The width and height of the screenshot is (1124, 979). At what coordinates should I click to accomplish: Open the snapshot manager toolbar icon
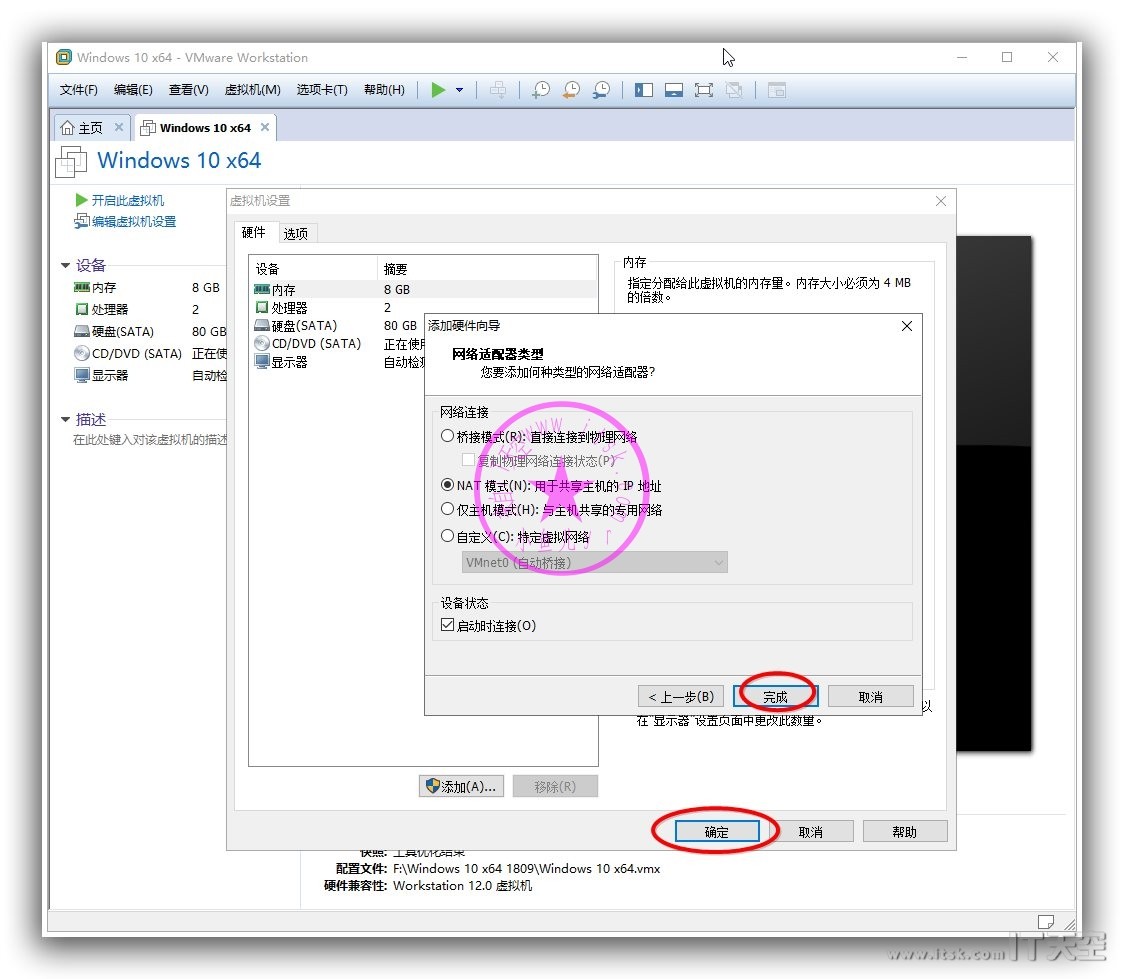click(601, 90)
